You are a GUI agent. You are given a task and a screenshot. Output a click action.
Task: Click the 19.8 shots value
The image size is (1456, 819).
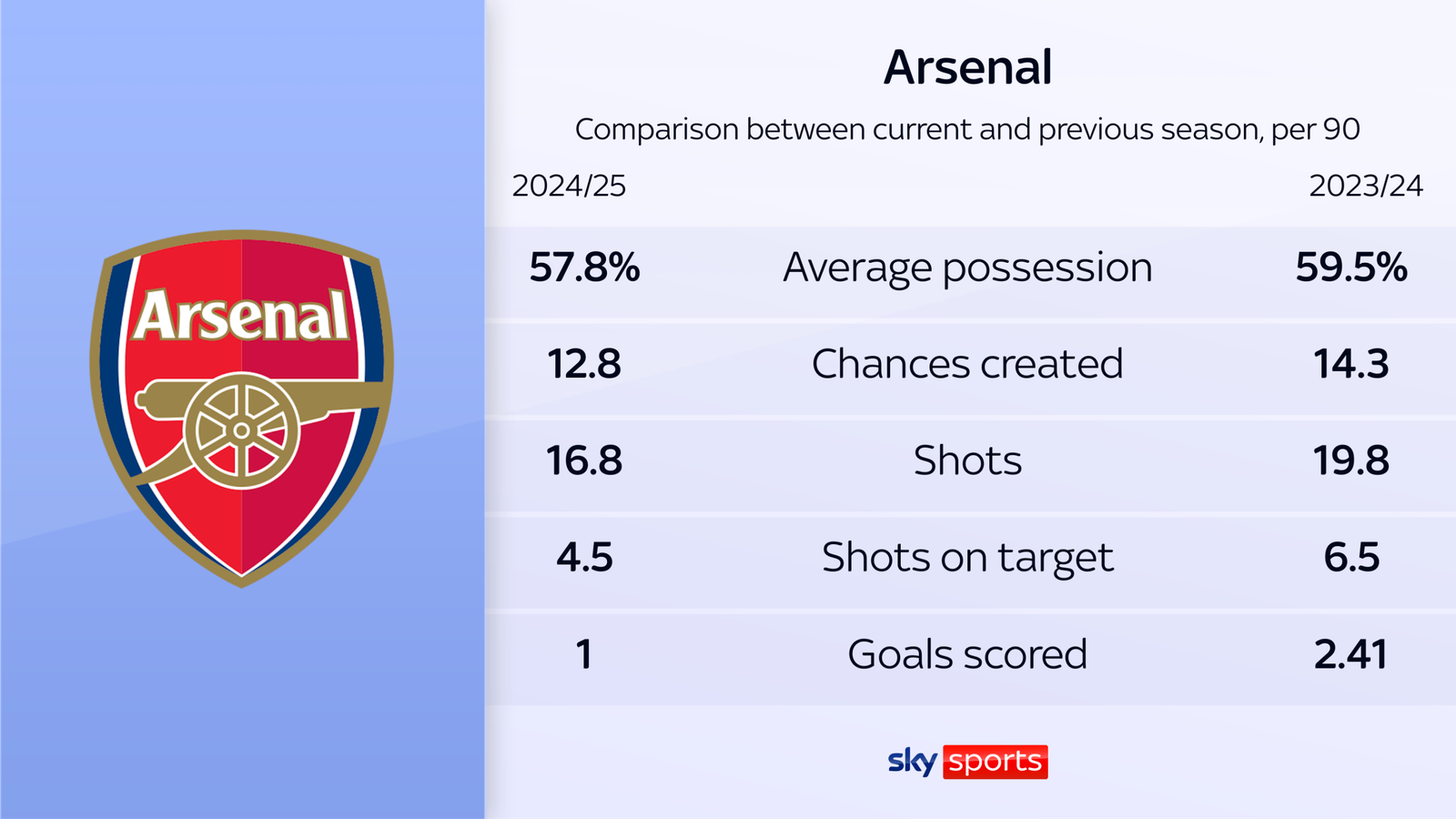1351,460
